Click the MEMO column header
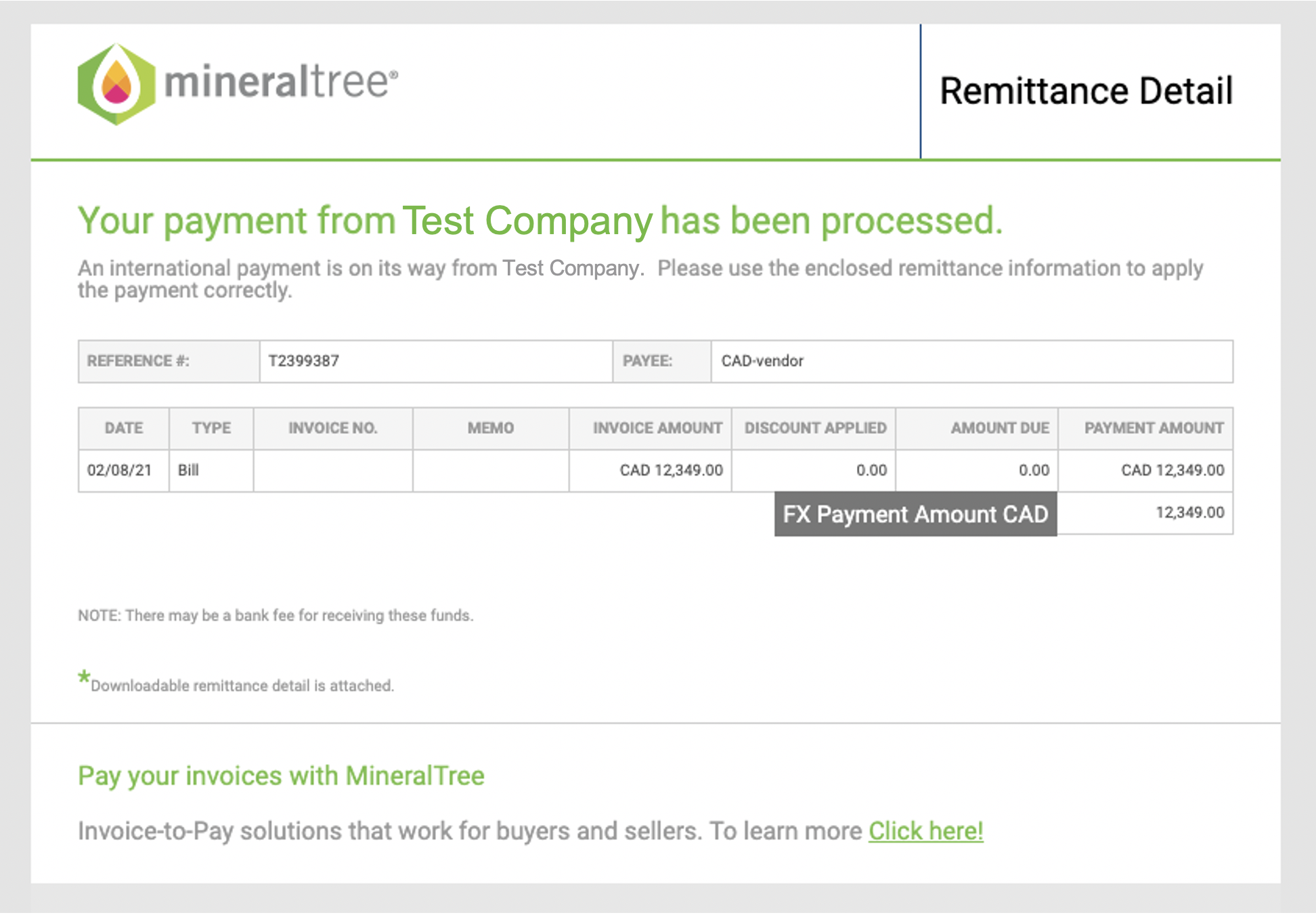The image size is (1316, 915). pyautogui.click(x=491, y=428)
